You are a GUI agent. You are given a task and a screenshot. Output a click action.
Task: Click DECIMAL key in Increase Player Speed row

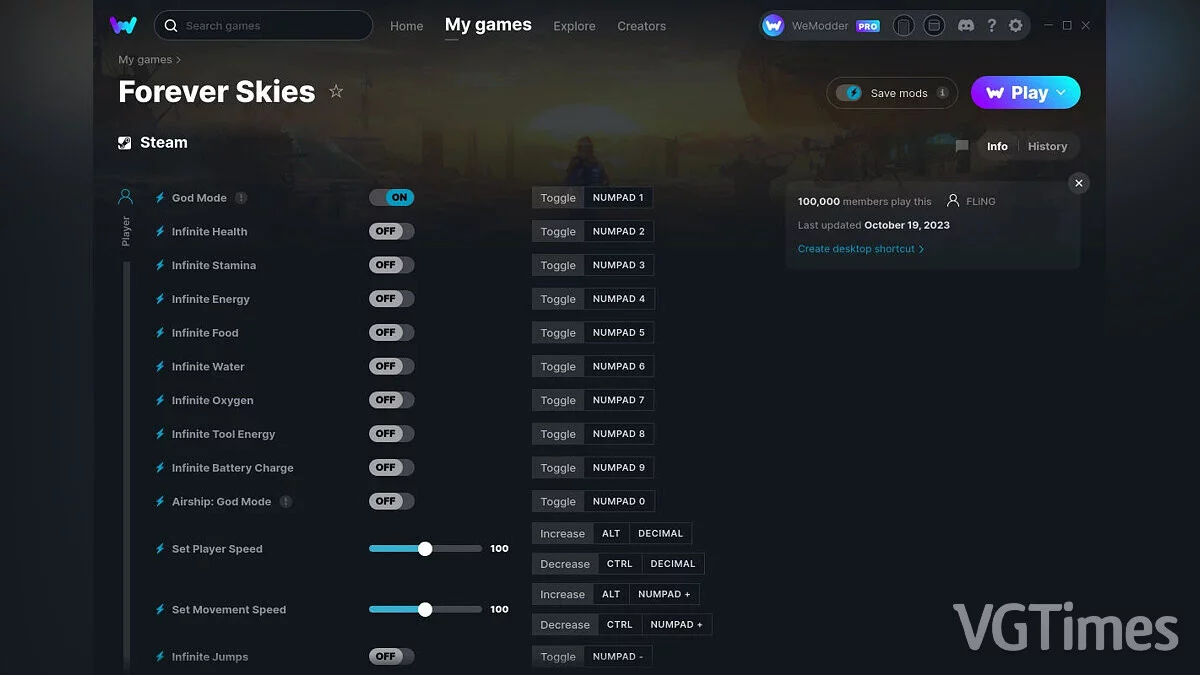pyautogui.click(x=660, y=533)
